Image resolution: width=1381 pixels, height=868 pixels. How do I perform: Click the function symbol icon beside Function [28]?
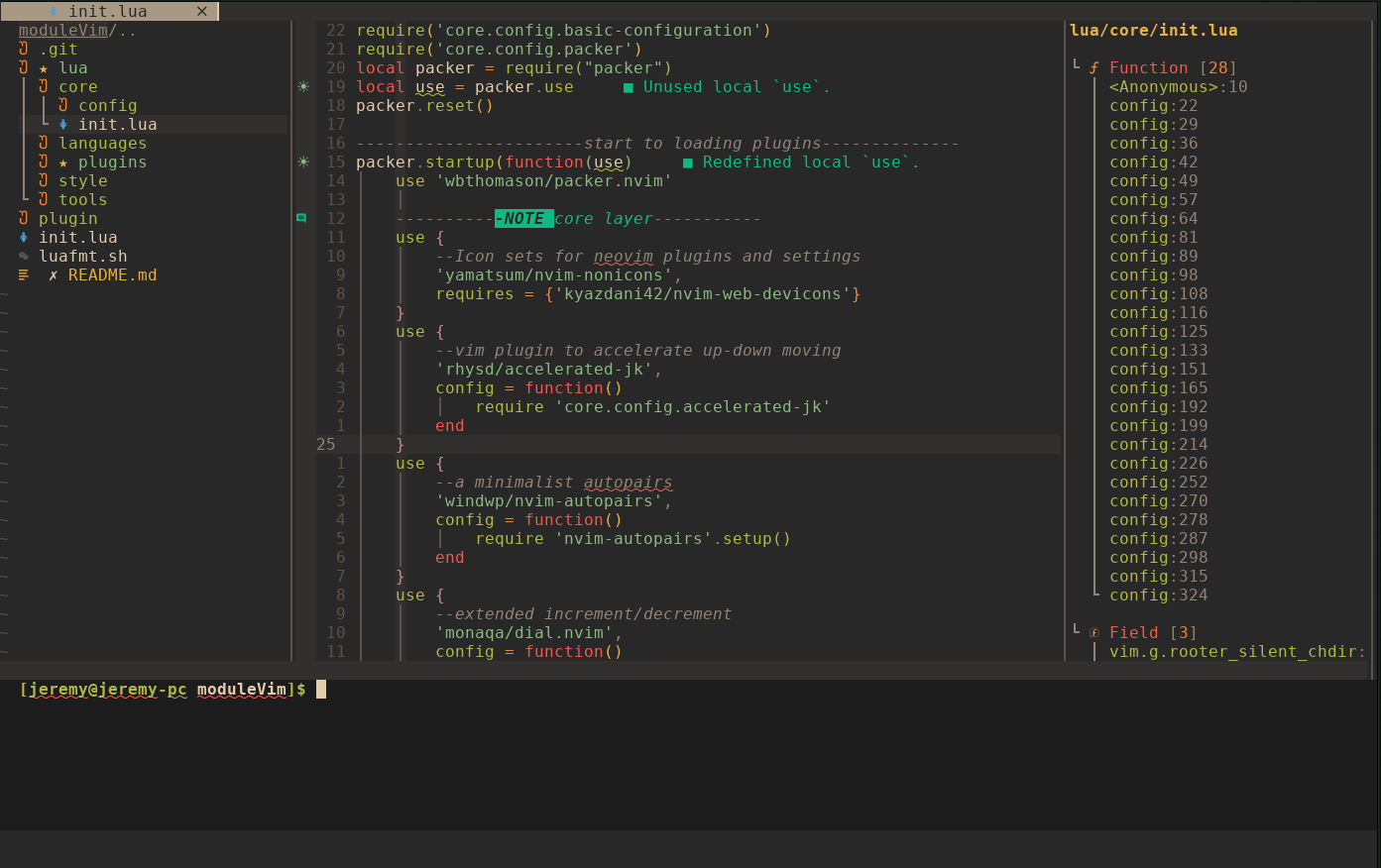click(x=1094, y=68)
